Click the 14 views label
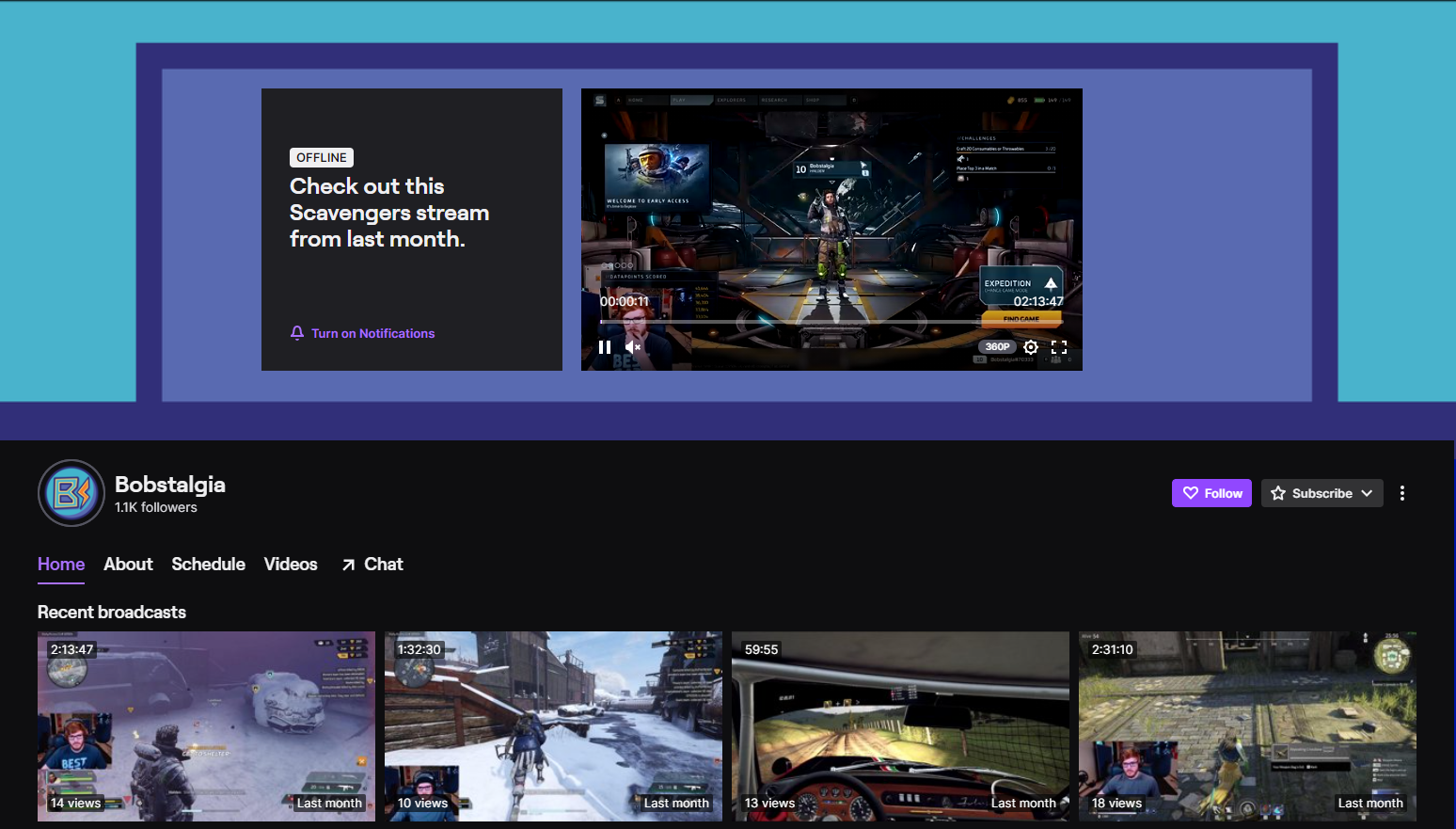 click(75, 804)
